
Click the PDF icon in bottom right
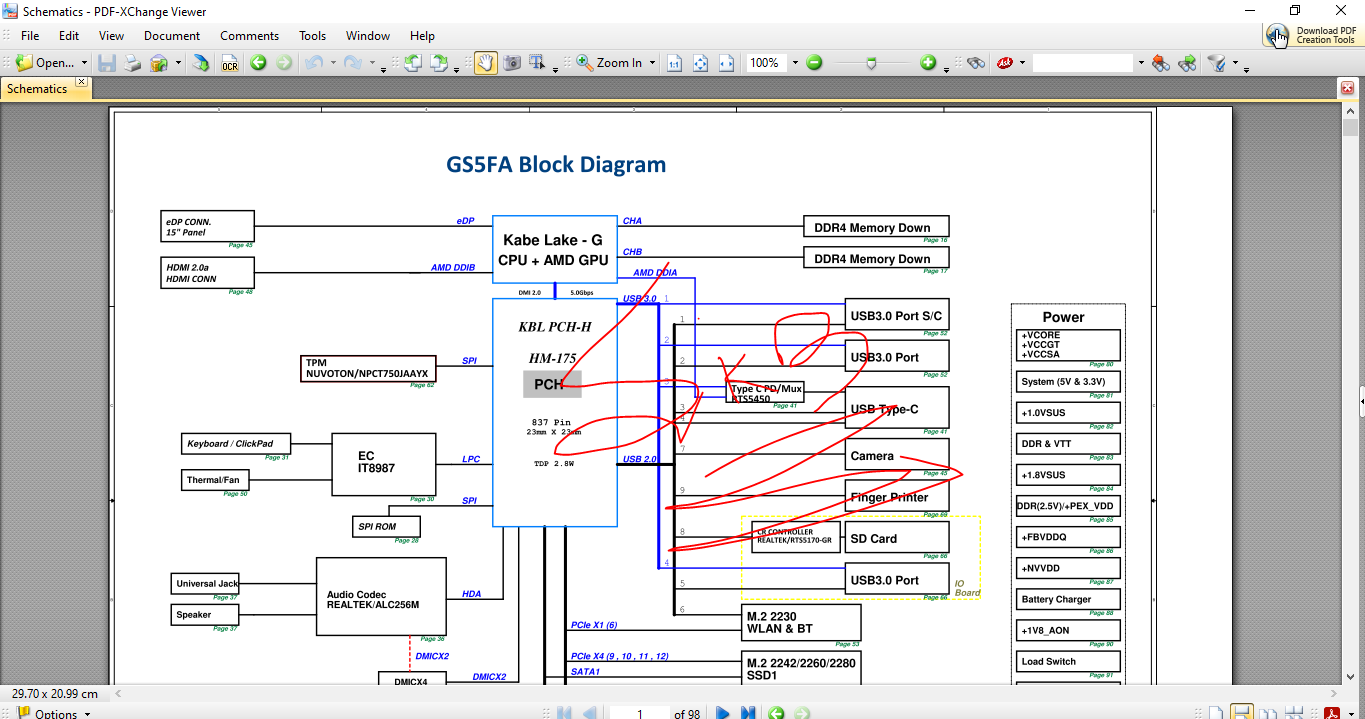(1331, 713)
